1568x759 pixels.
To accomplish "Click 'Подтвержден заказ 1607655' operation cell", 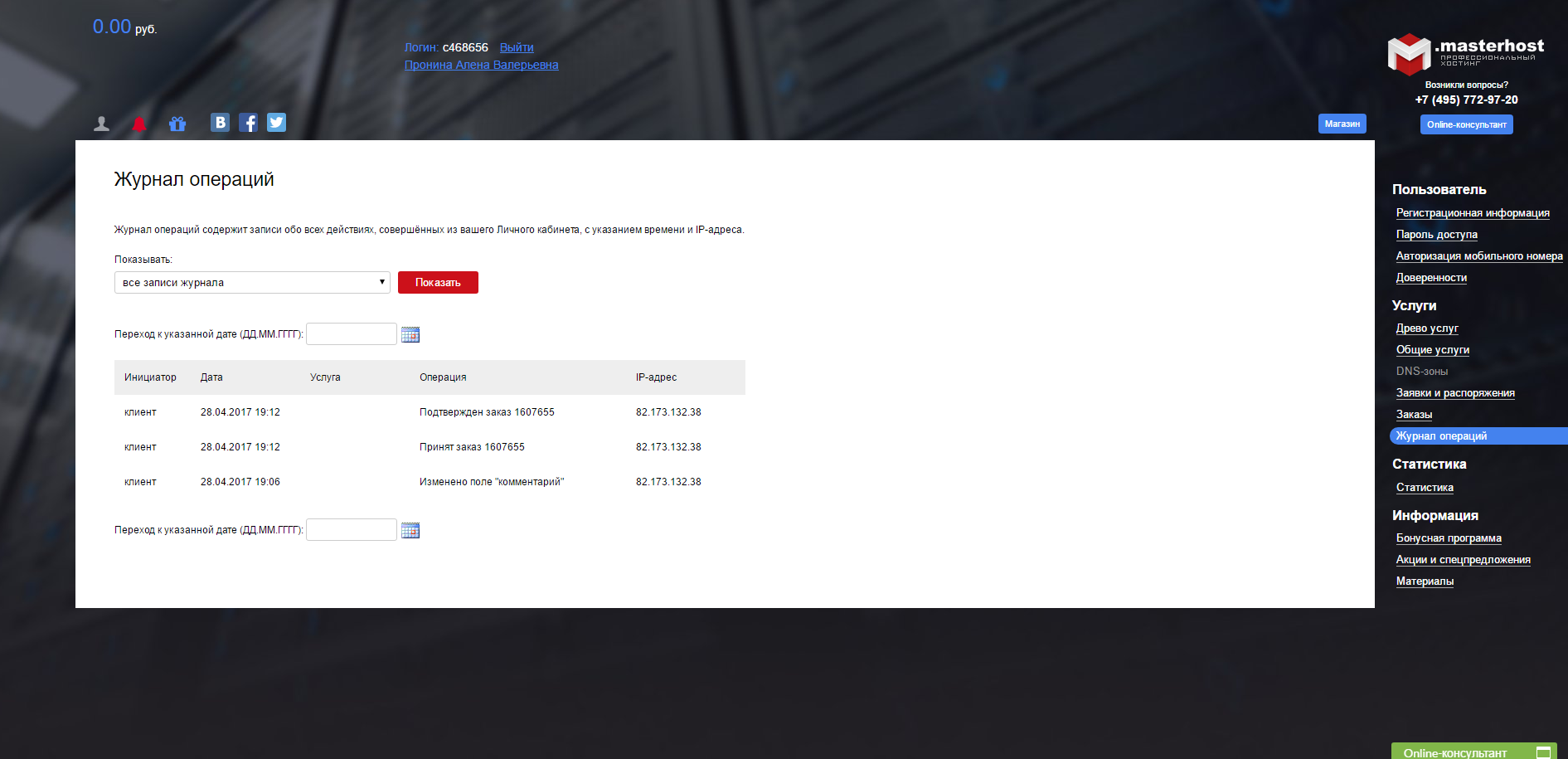I will coord(487,412).
